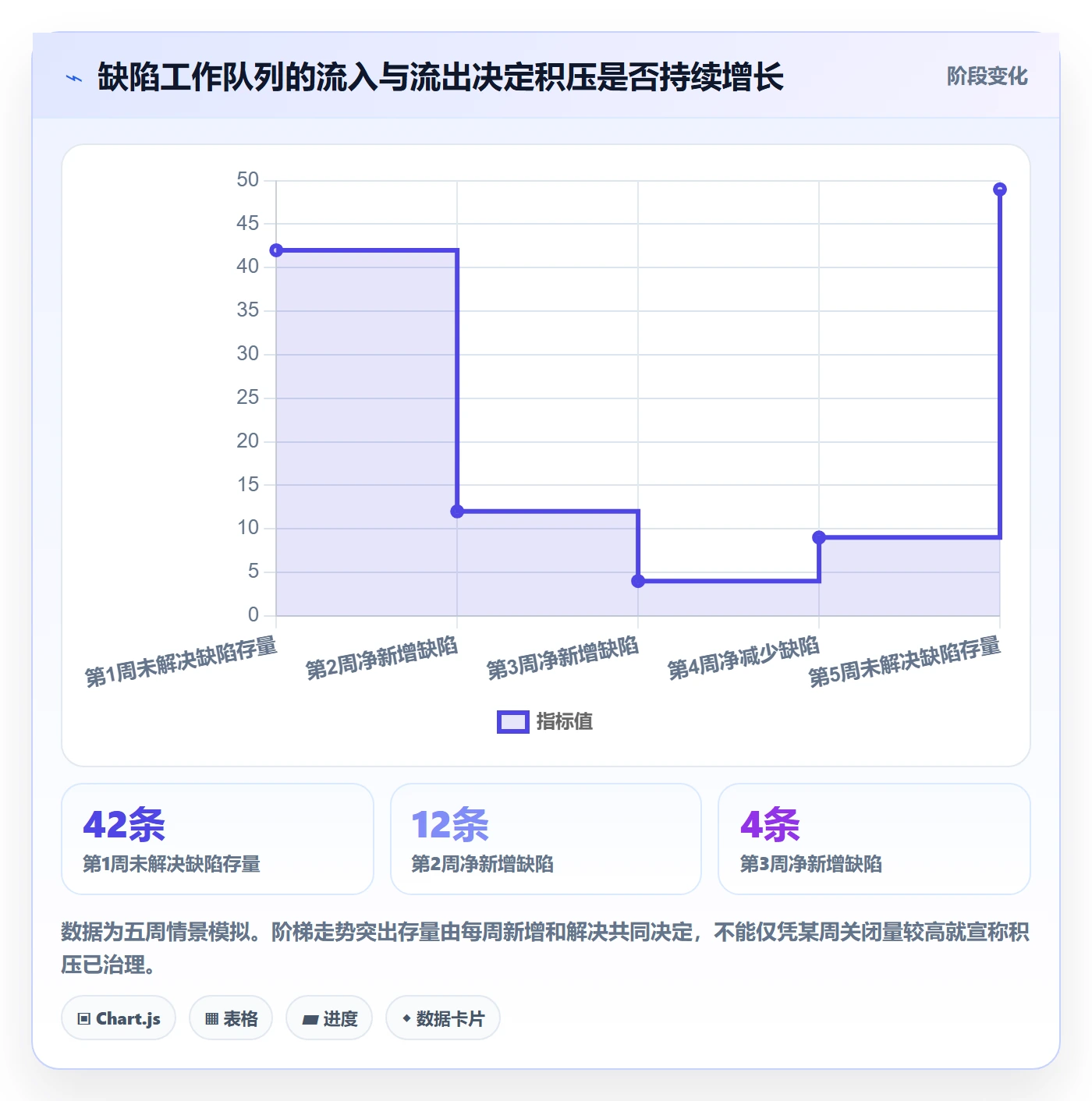The width and height of the screenshot is (1092, 1101).
Task: Click the 表格 tag
Action: click(231, 1018)
